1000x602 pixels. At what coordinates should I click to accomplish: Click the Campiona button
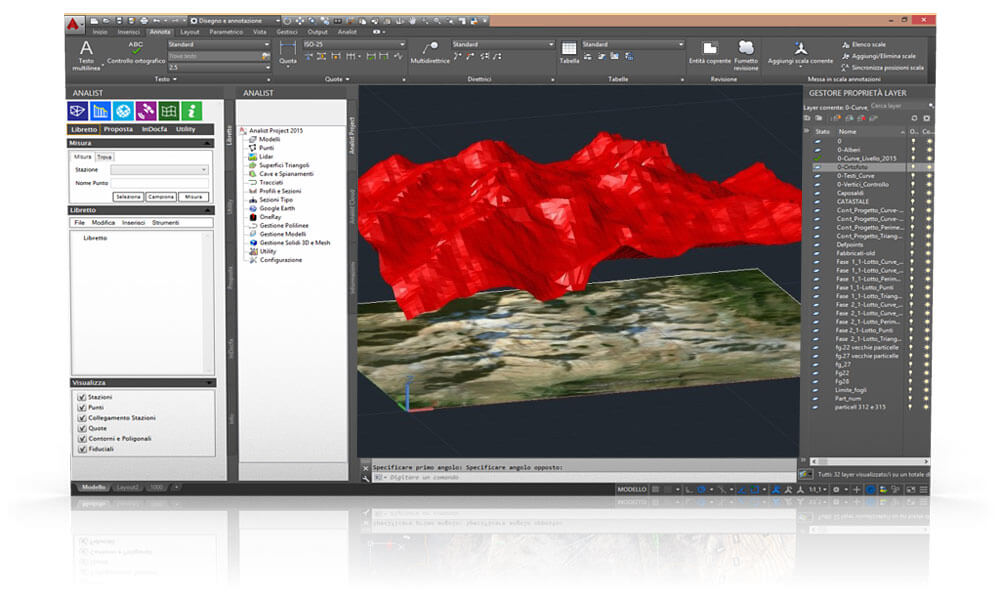(x=161, y=197)
